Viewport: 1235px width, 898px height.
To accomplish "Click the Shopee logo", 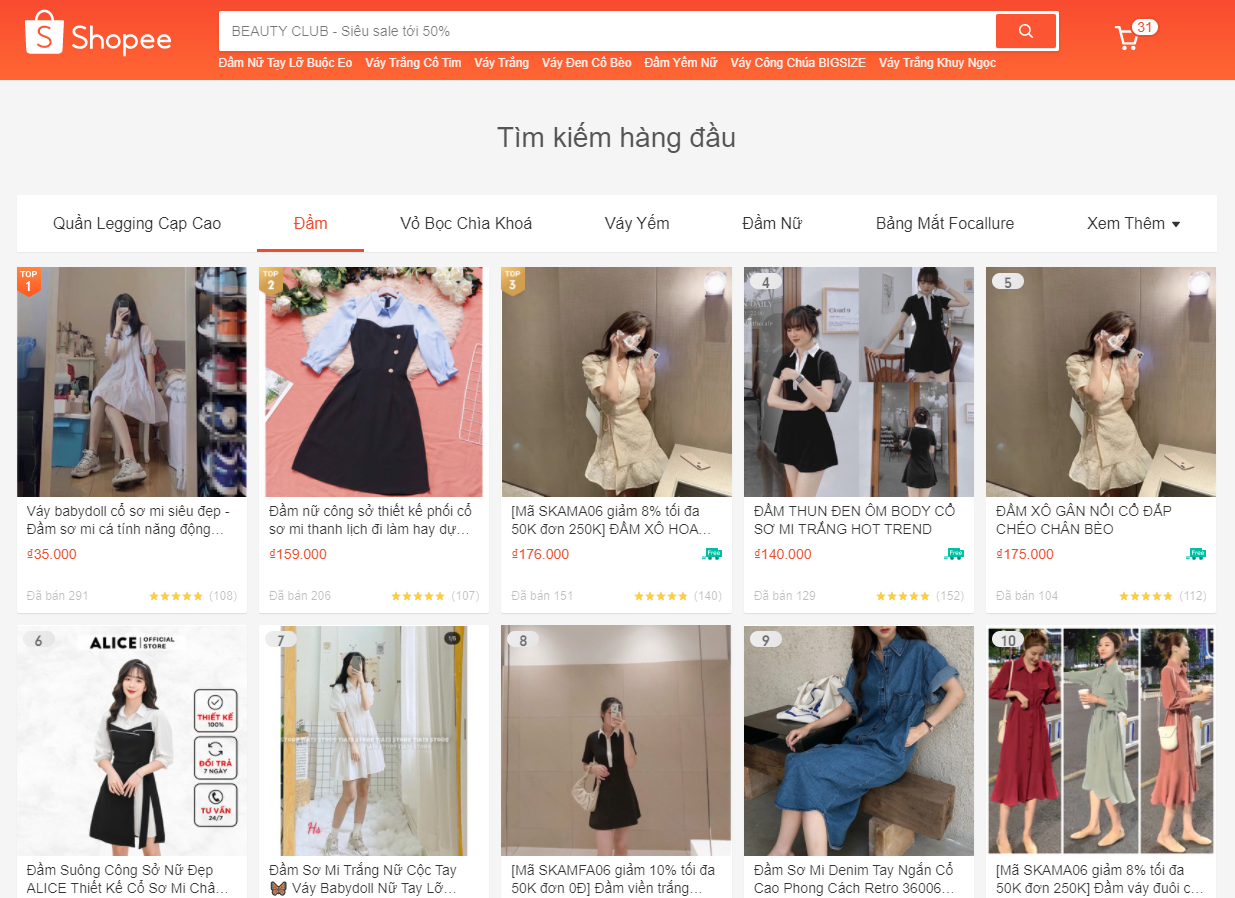I will point(98,36).
